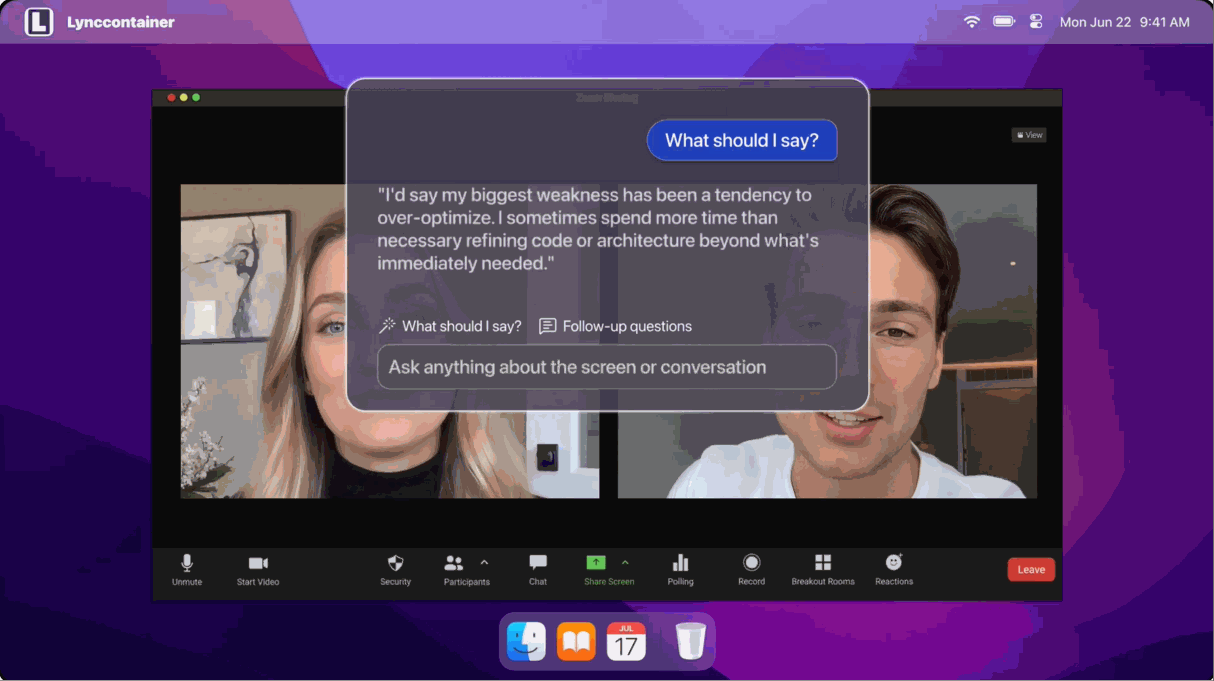Image resolution: width=1214 pixels, height=681 pixels.
Task: Expand the Share Screen options caret
Action: pos(626,562)
